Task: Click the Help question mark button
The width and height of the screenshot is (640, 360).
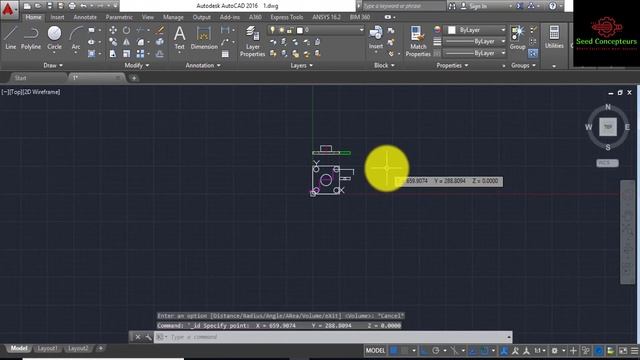Action: (x=552, y=6)
